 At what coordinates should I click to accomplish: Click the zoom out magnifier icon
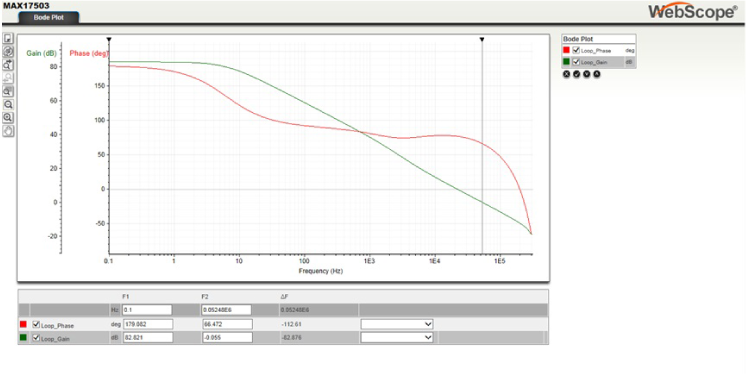point(8,105)
